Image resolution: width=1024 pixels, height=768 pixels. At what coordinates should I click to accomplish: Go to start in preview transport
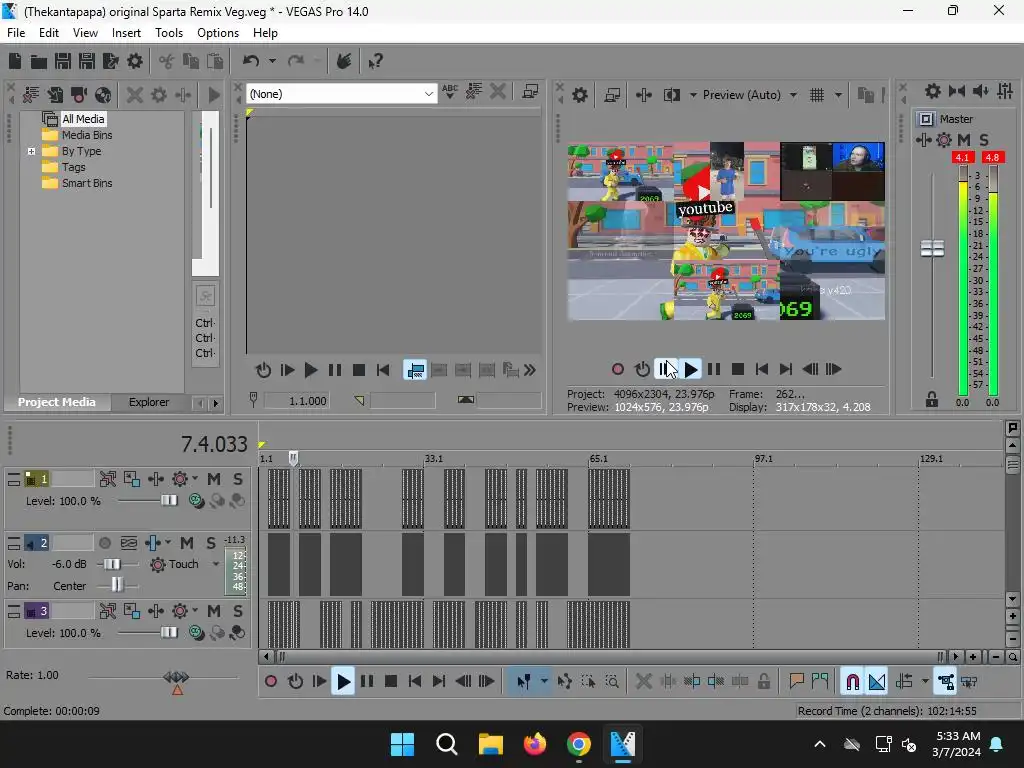click(761, 370)
